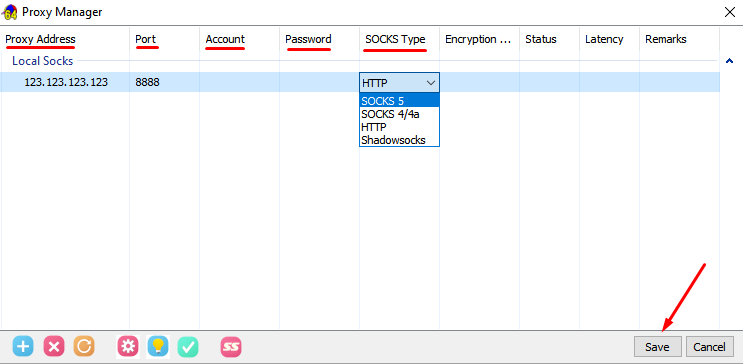743x364 pixels.
Task: Click the Save button
Action: 657,346
